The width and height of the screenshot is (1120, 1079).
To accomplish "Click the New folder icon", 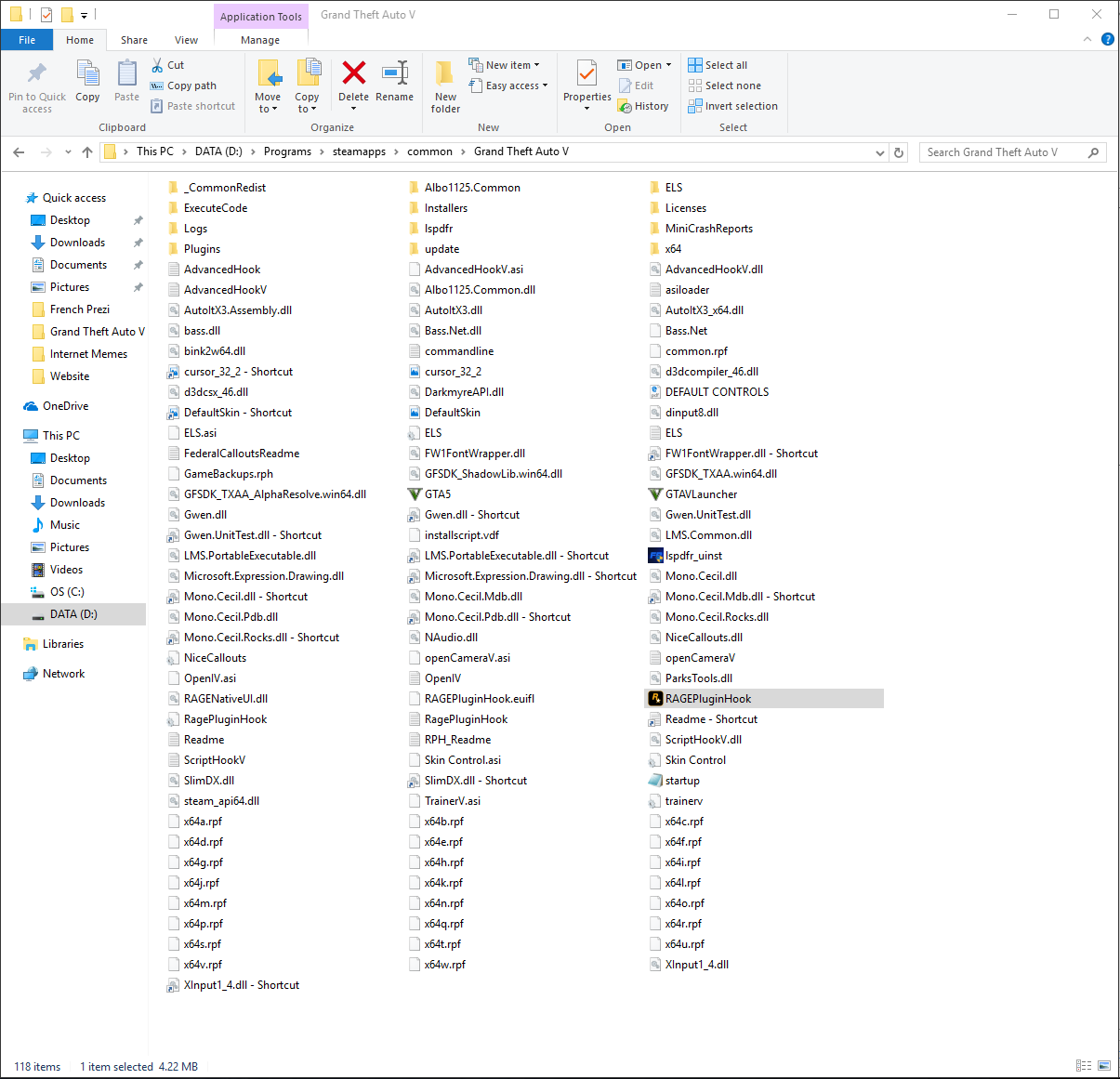I will (x=445, y=73).
